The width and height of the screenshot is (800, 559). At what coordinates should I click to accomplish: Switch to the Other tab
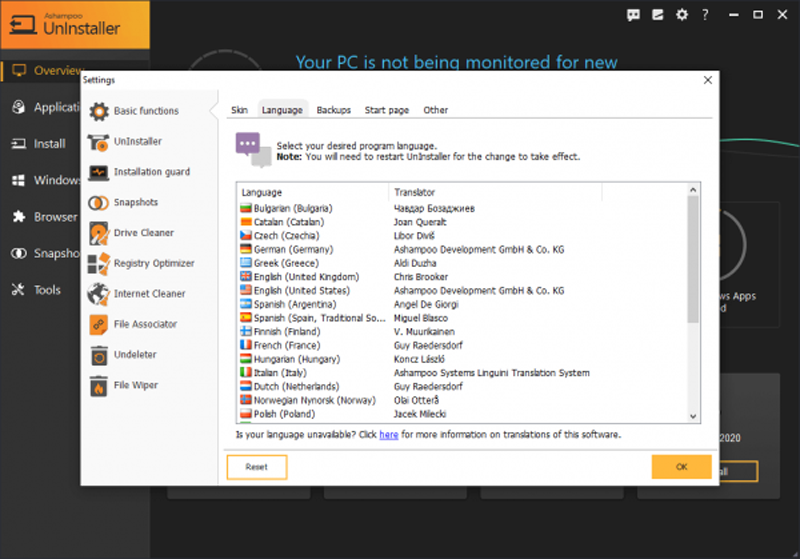436,110
